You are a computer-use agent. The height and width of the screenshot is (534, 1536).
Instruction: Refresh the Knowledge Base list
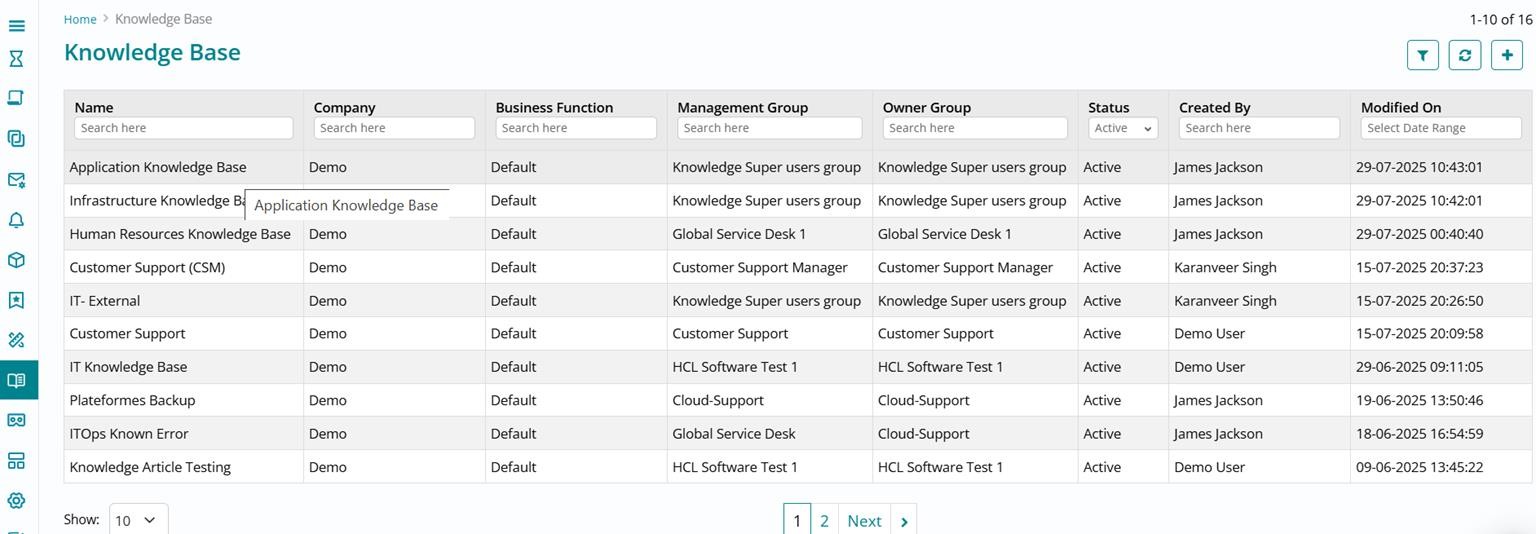click(x=1464, y=55)
